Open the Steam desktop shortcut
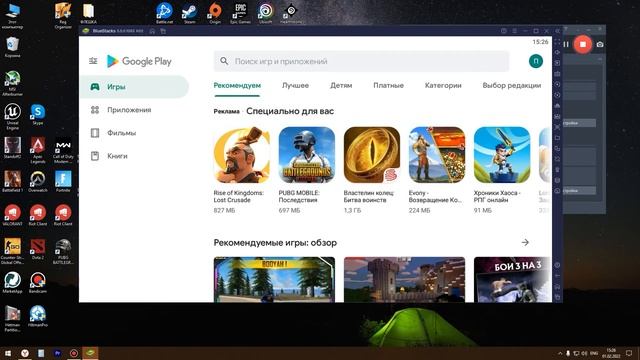This screenshot has width=640, height=360. click(x=189, y=13)
